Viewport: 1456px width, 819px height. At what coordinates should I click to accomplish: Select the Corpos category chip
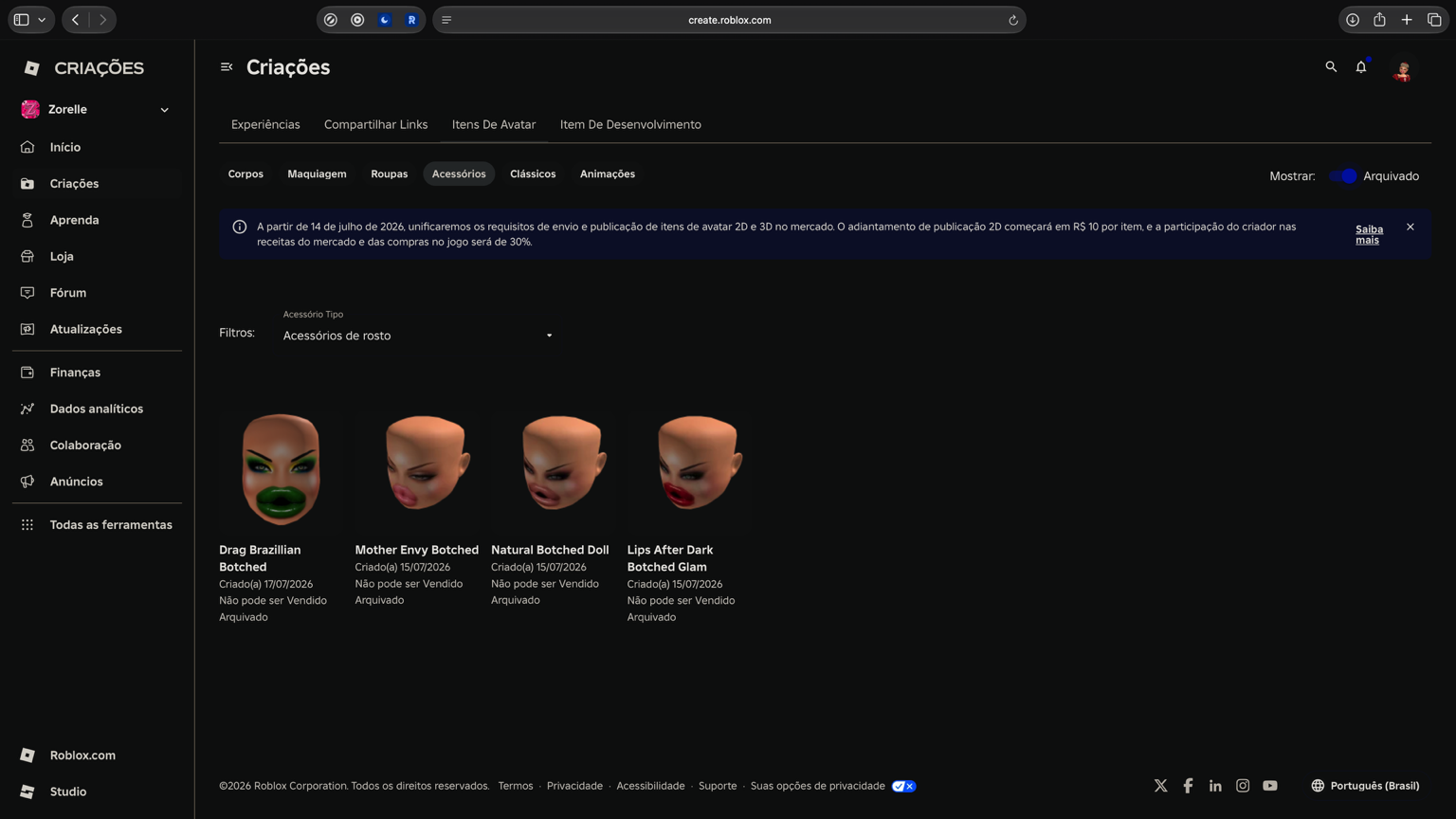point(246,174)
